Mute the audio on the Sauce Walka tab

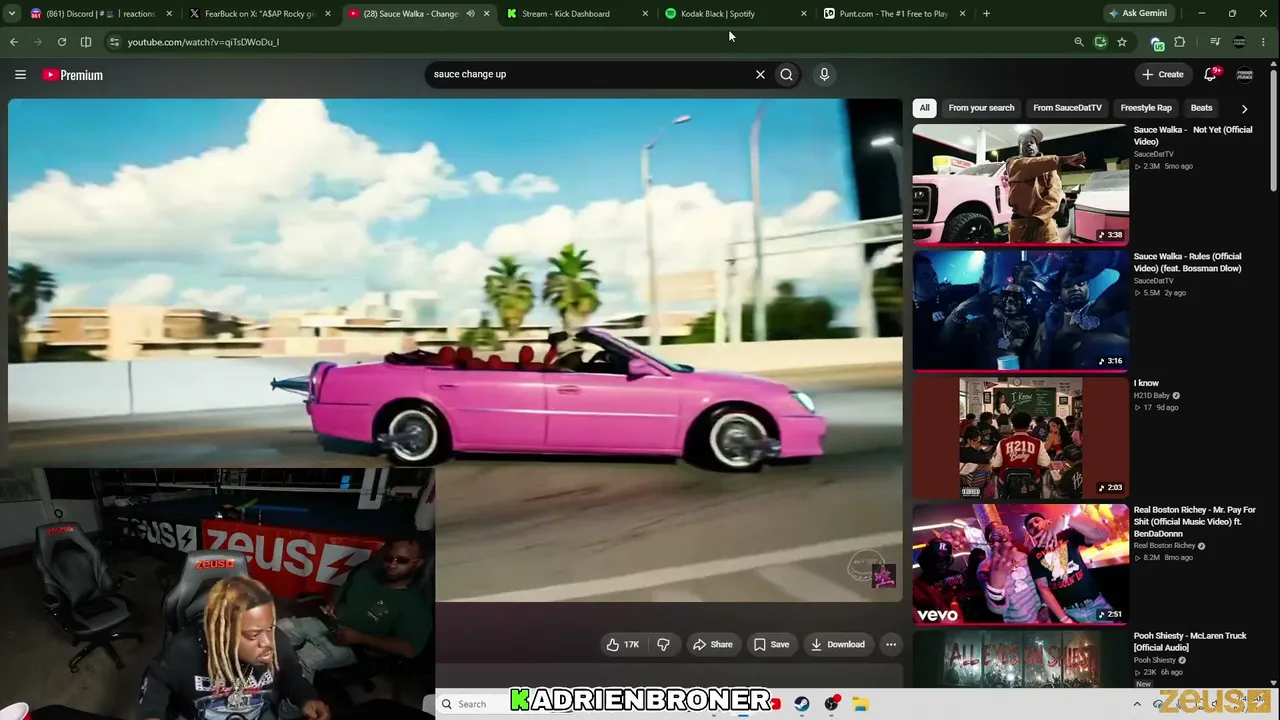pos(470,14)
